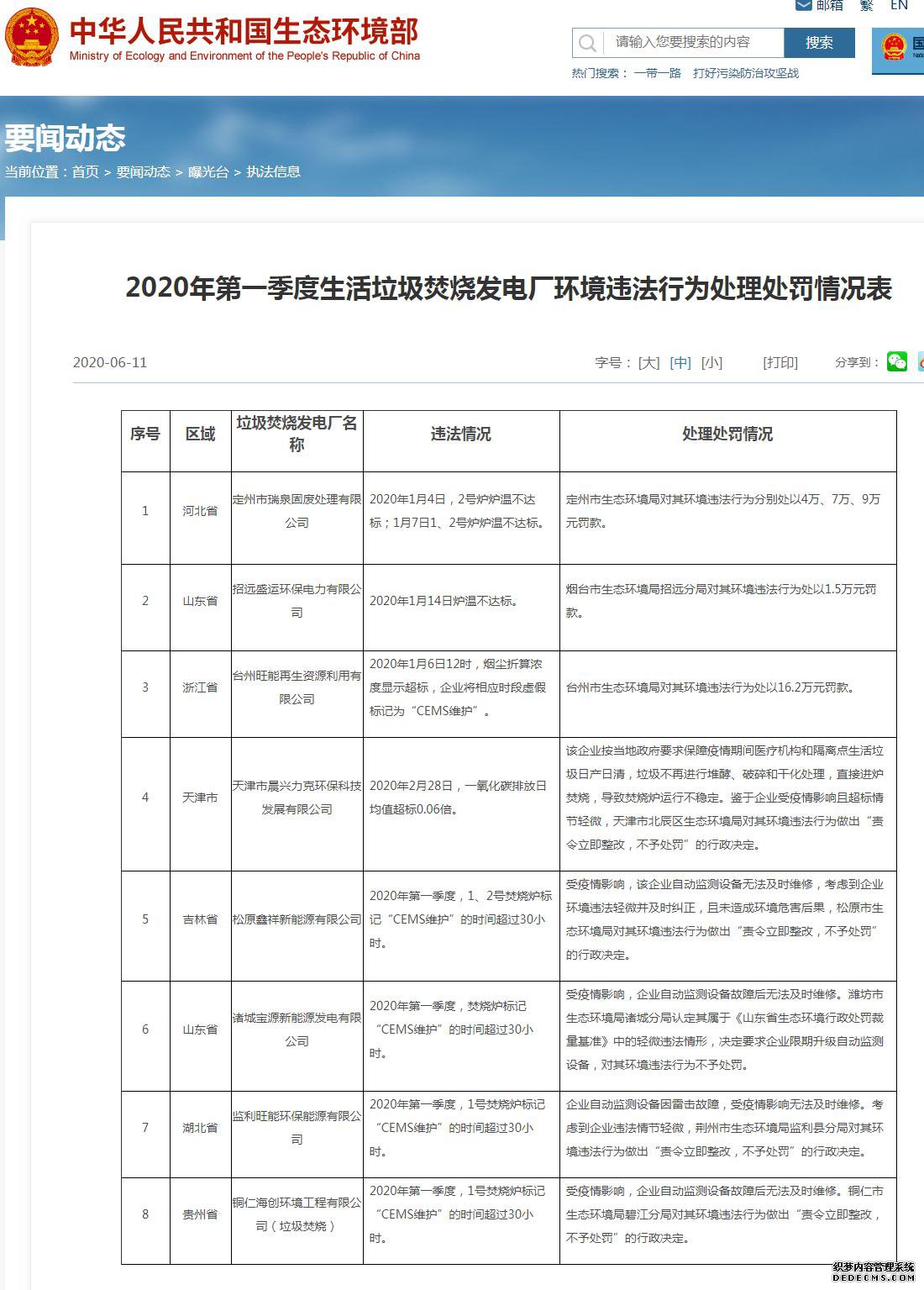Print the article with [打印]
This screenshot has height=1290, width=924.
point(780,362)
